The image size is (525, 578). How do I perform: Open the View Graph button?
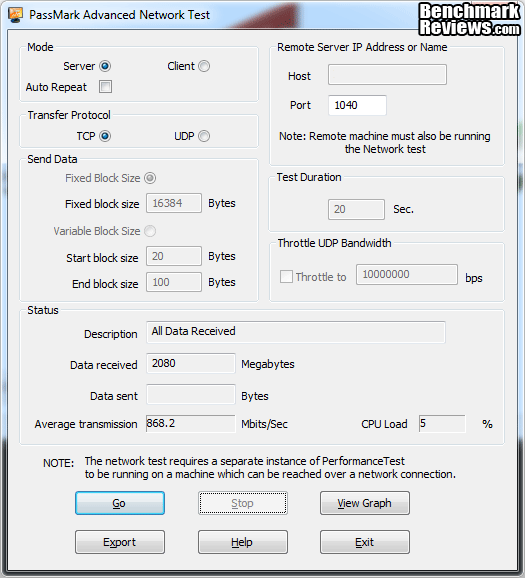click(365, 503)
